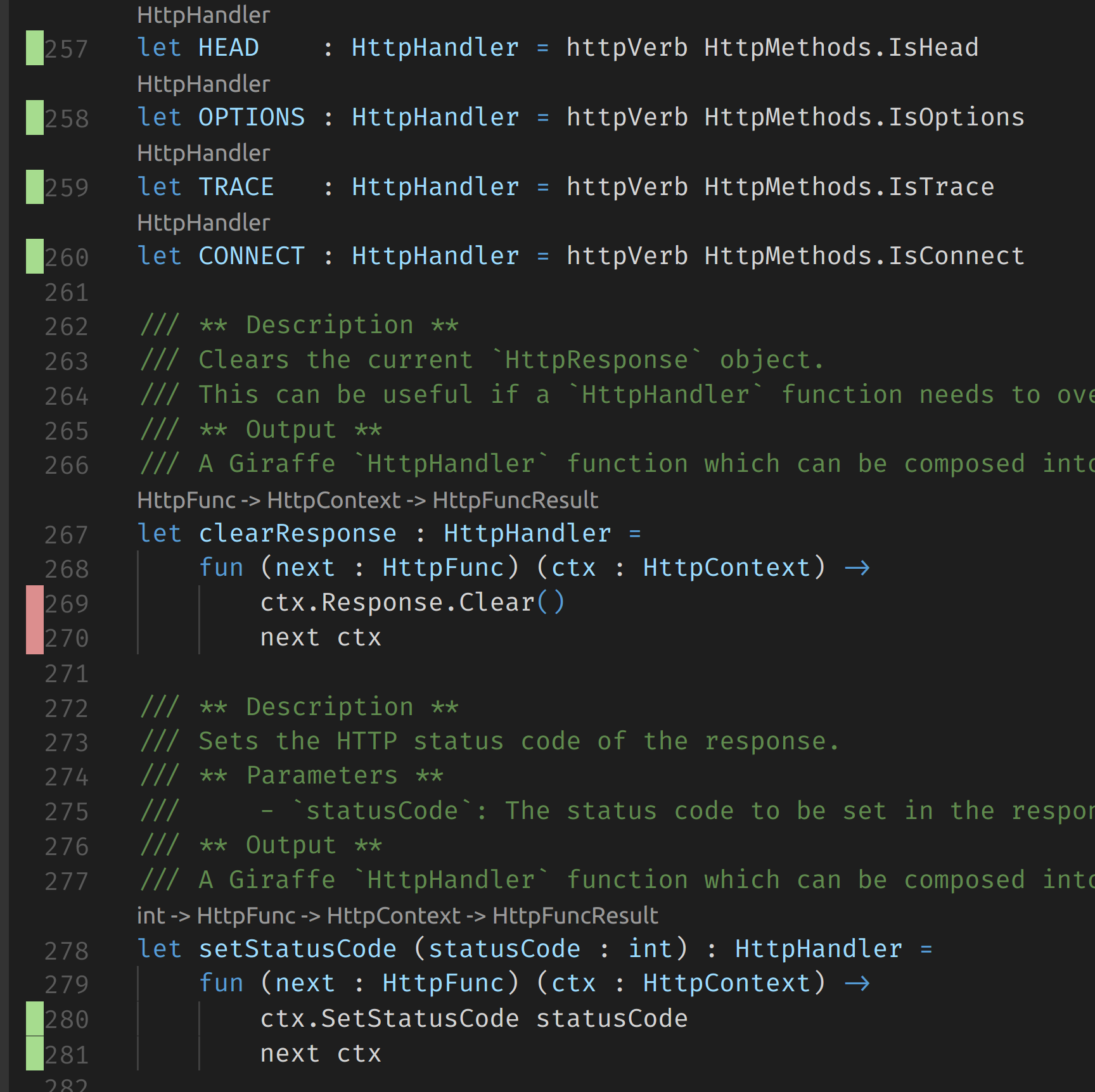Place cursor on HEAD identifier
Screen dimensions: 1095x1092
tap(229, 48)
